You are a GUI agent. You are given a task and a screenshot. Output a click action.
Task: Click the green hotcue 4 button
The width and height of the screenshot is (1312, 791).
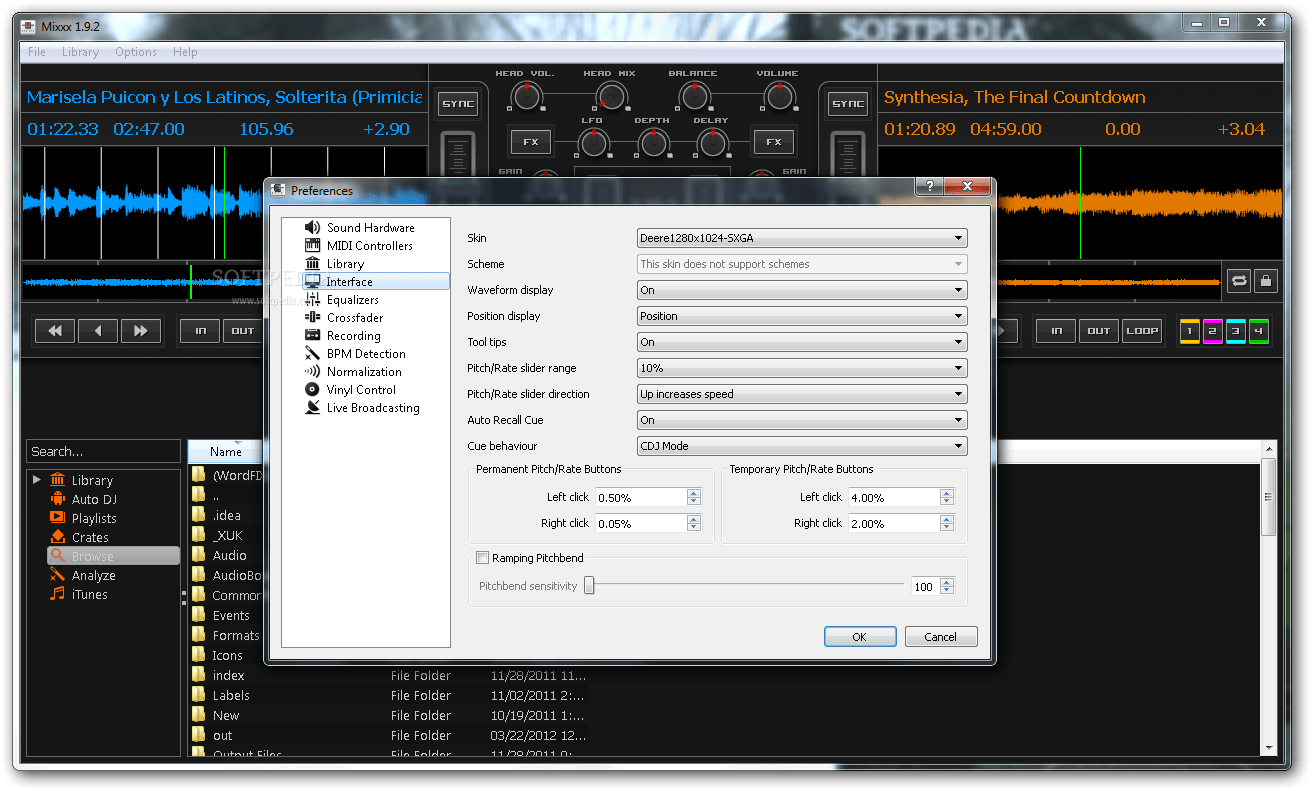[x=1258, y=331]
